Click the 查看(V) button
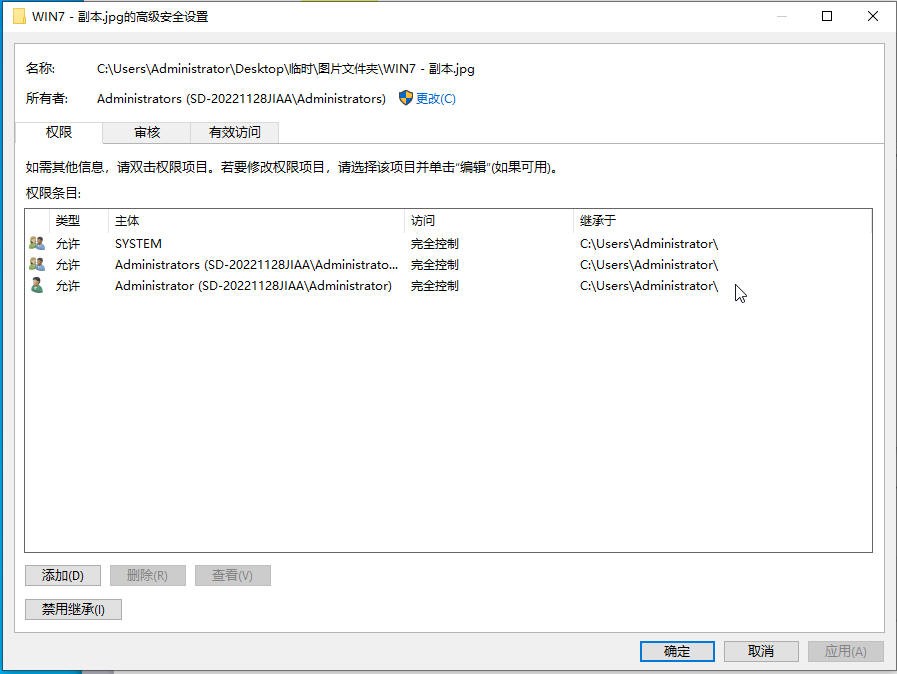This screenshot has height=674, width=897. 232,575
